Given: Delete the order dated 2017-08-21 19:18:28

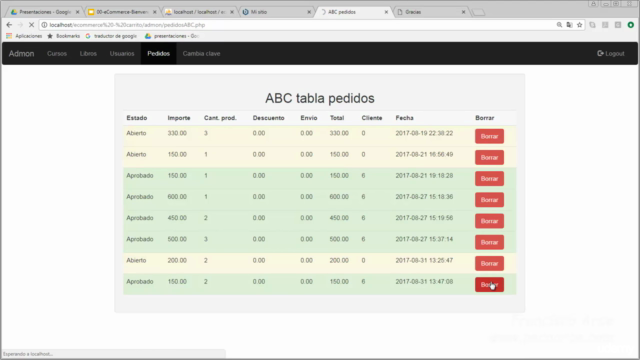Looking at the screenshot, I should [489, 179].
